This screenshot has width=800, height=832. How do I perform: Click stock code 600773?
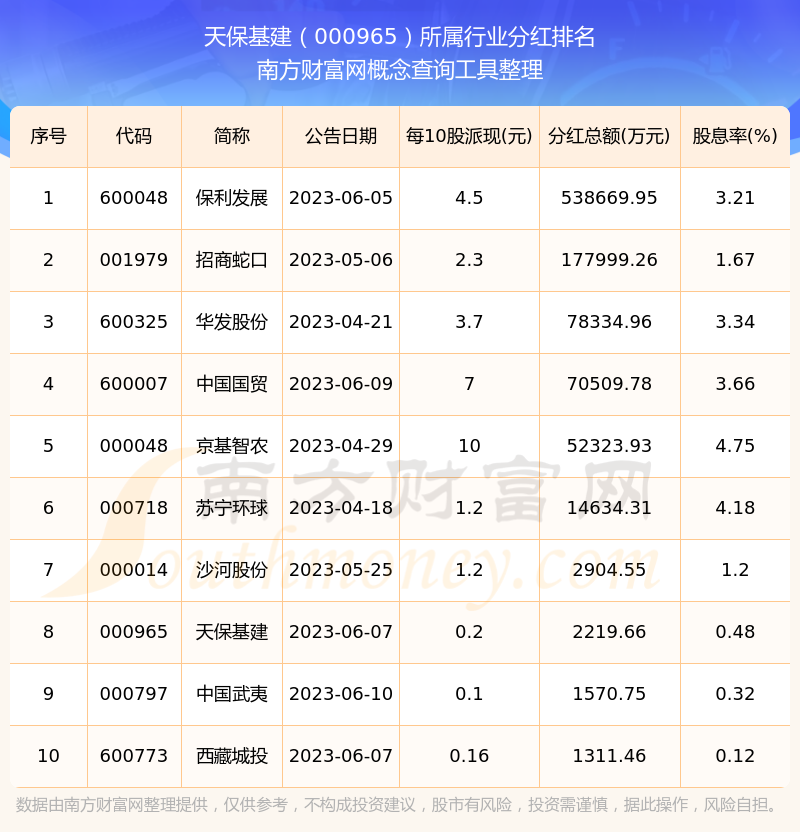(x=134, y=756)
